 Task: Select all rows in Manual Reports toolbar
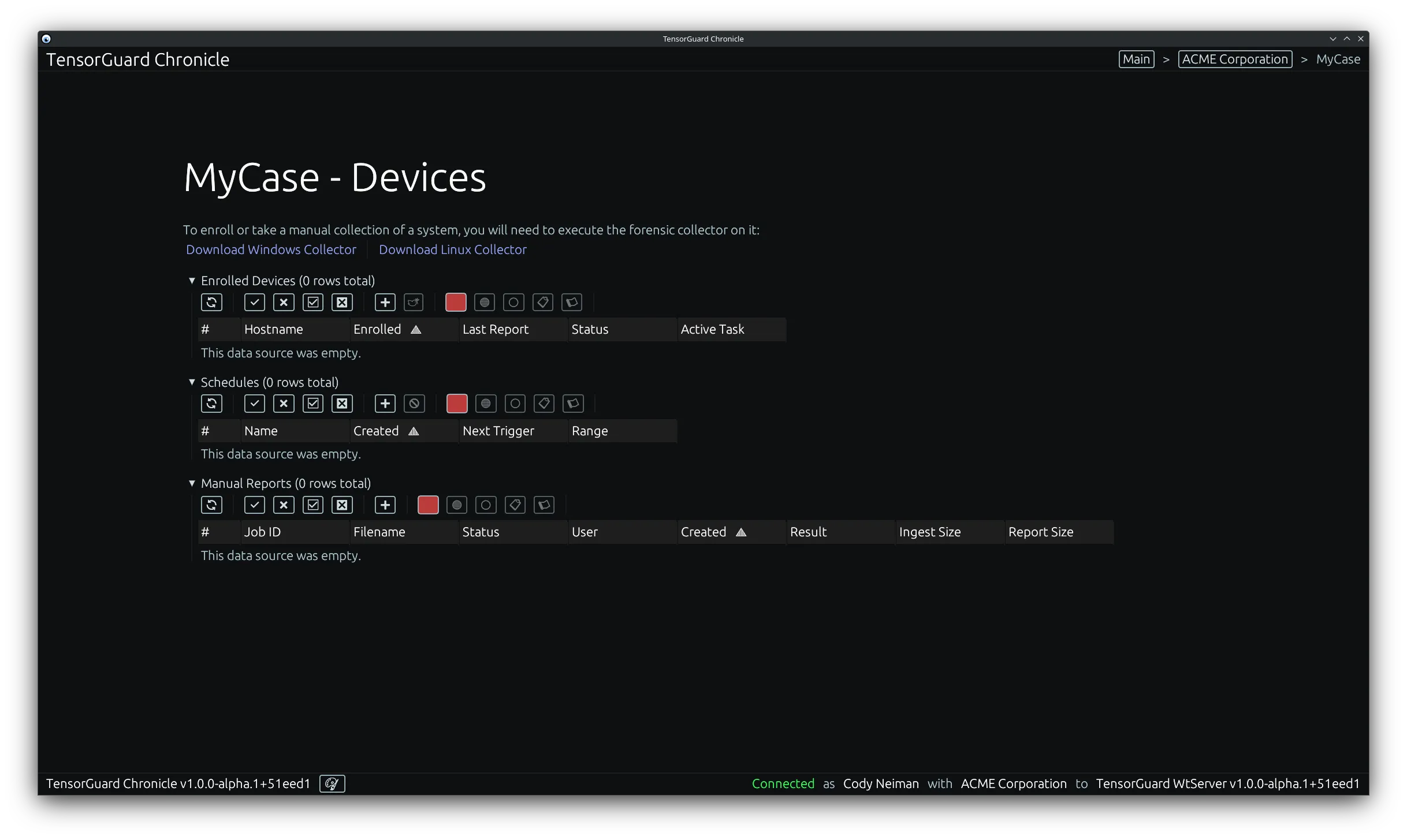pos(313,505)
